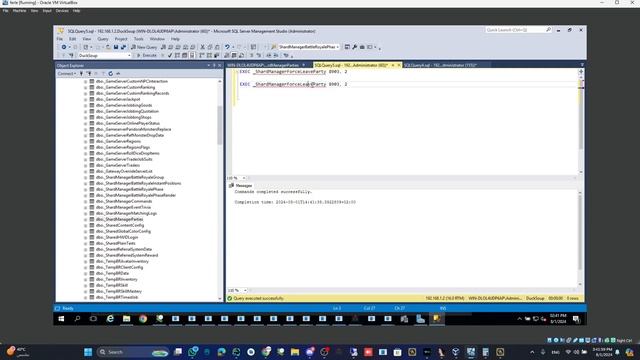This screenshot has width=640, height=360.
Task: Open the Window menu in SSMS
Action: [x=157, y=39]
